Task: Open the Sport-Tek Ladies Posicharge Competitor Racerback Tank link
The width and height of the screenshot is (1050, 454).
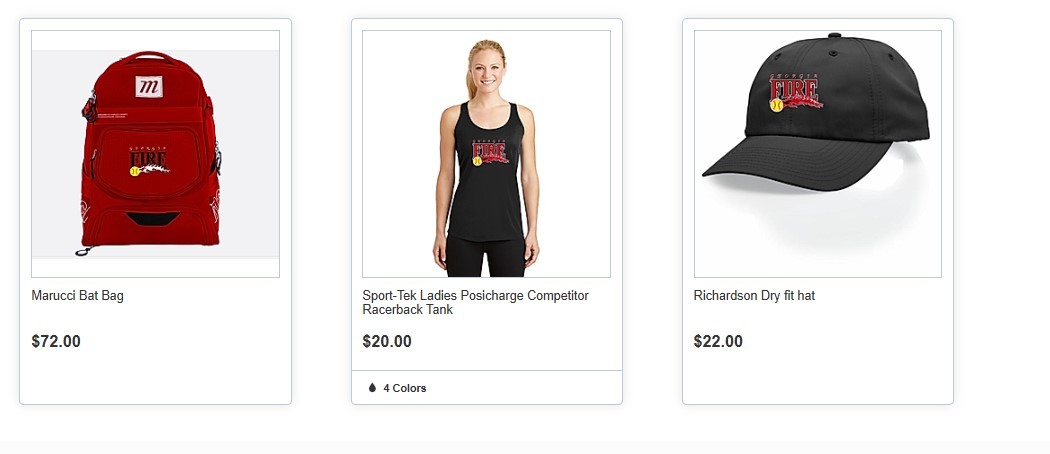Action: tap(475, 303)
